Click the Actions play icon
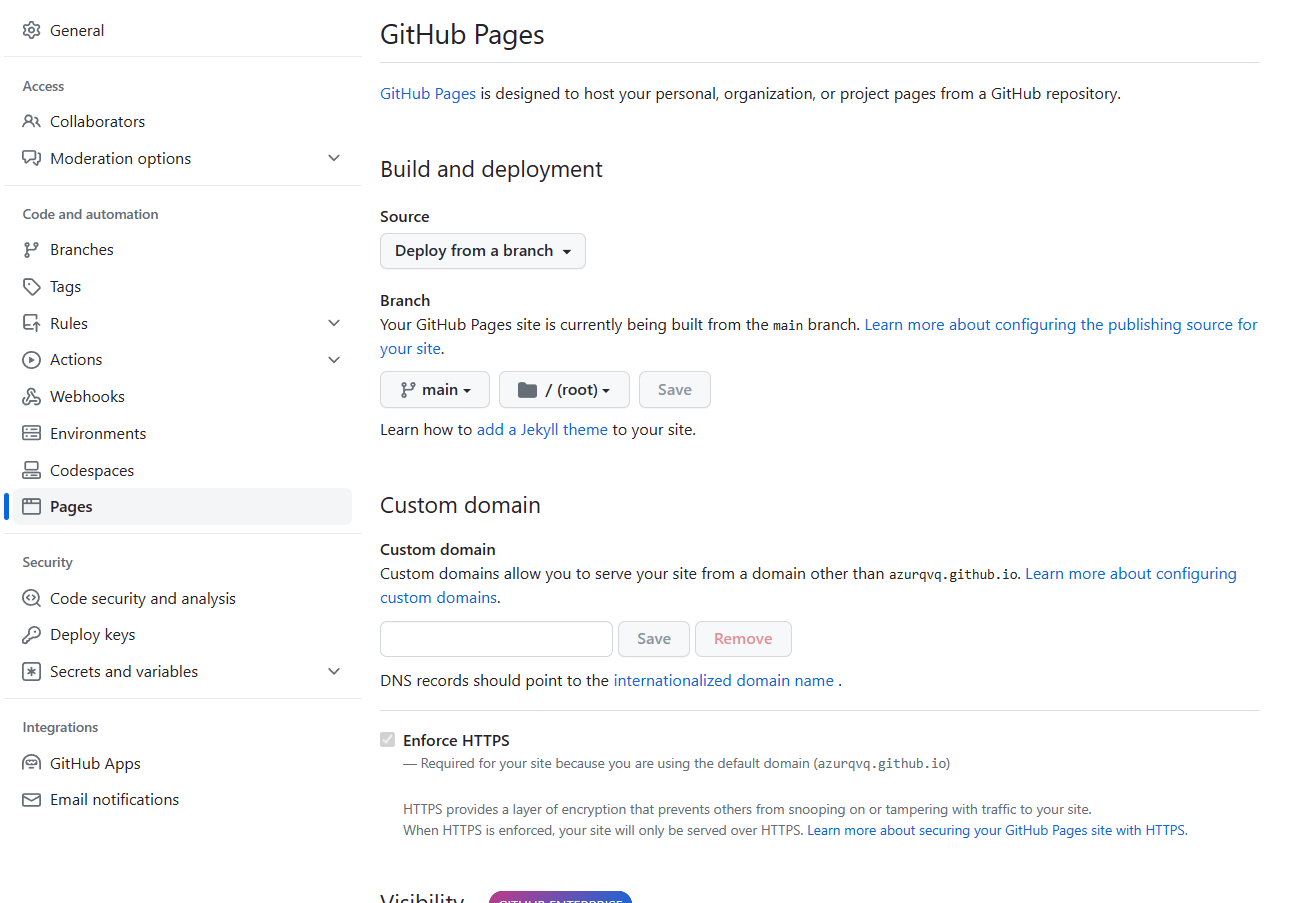This screenshot has width=1289, height=903. click(x=31, y=359)
